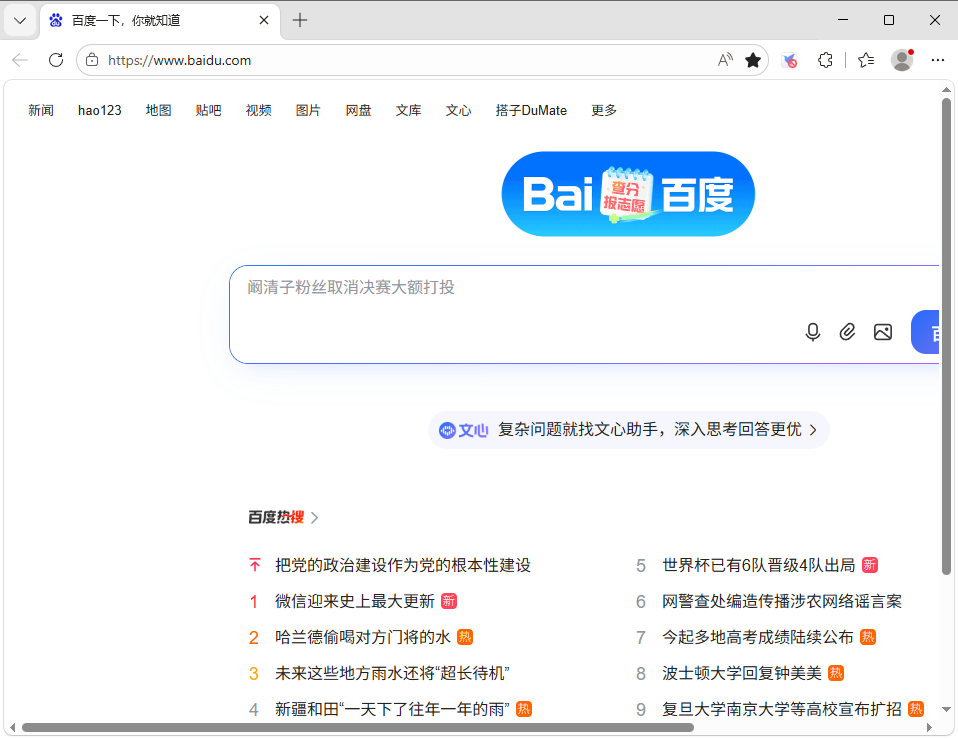Click 复杂问题就找文心助手 banner text
This screenshot has width=958, height=739.
click(649, 430)
